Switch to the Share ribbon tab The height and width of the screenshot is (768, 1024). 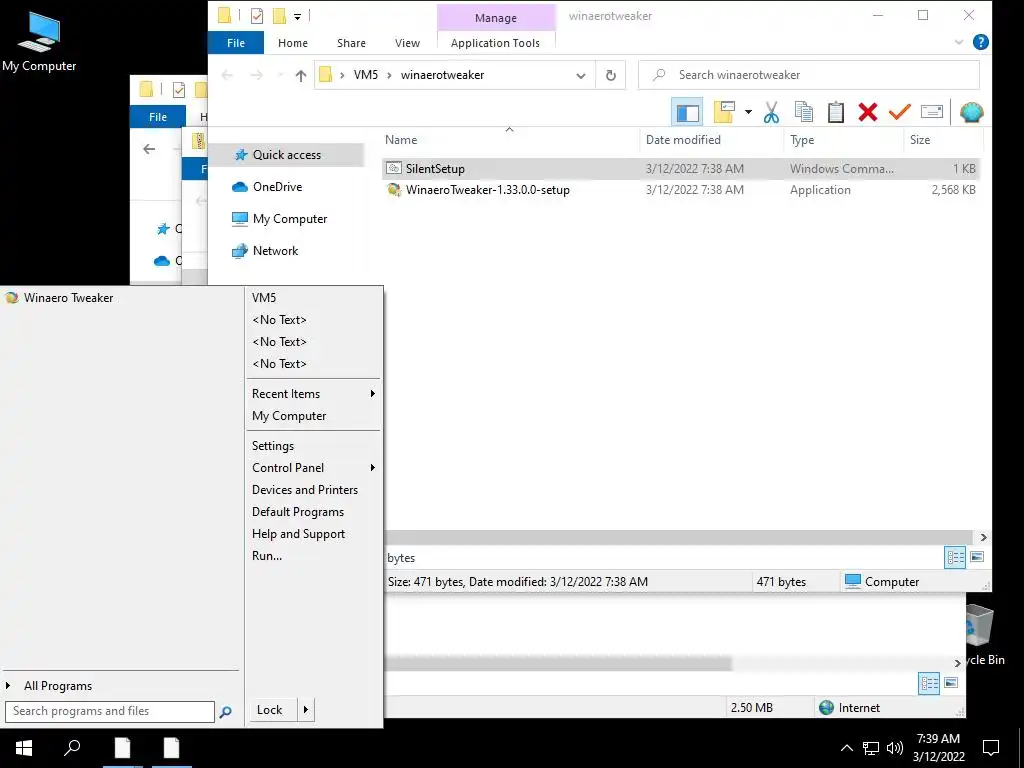[x=351, y=43]
